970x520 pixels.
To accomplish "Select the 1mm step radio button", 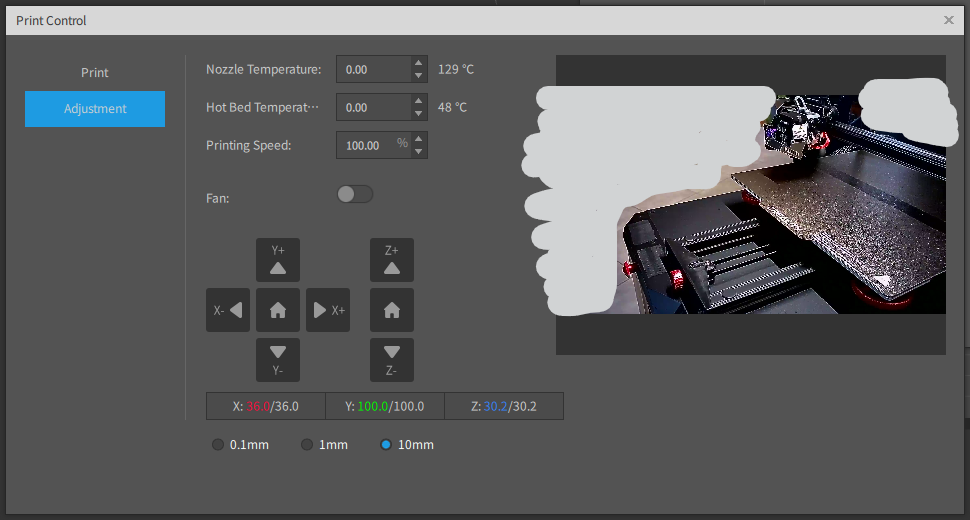I will point(307,445).
